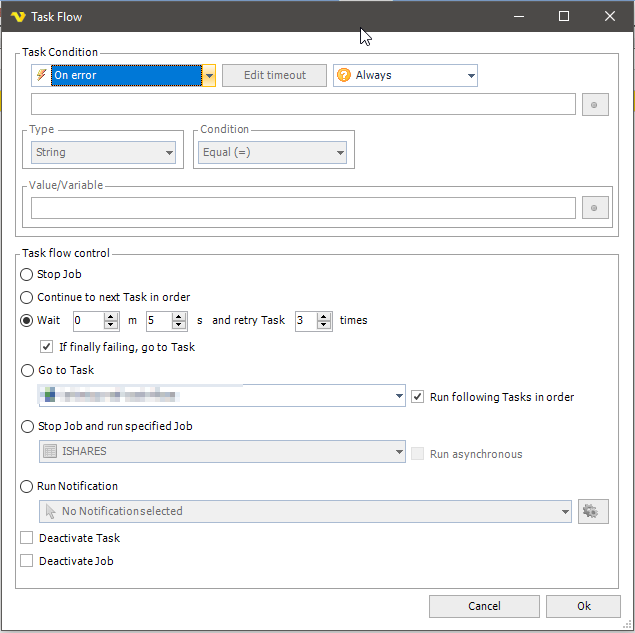Click the lightning icon in On error combo
The width and height of the screenshot is (635, 633).
coord(41,75)
